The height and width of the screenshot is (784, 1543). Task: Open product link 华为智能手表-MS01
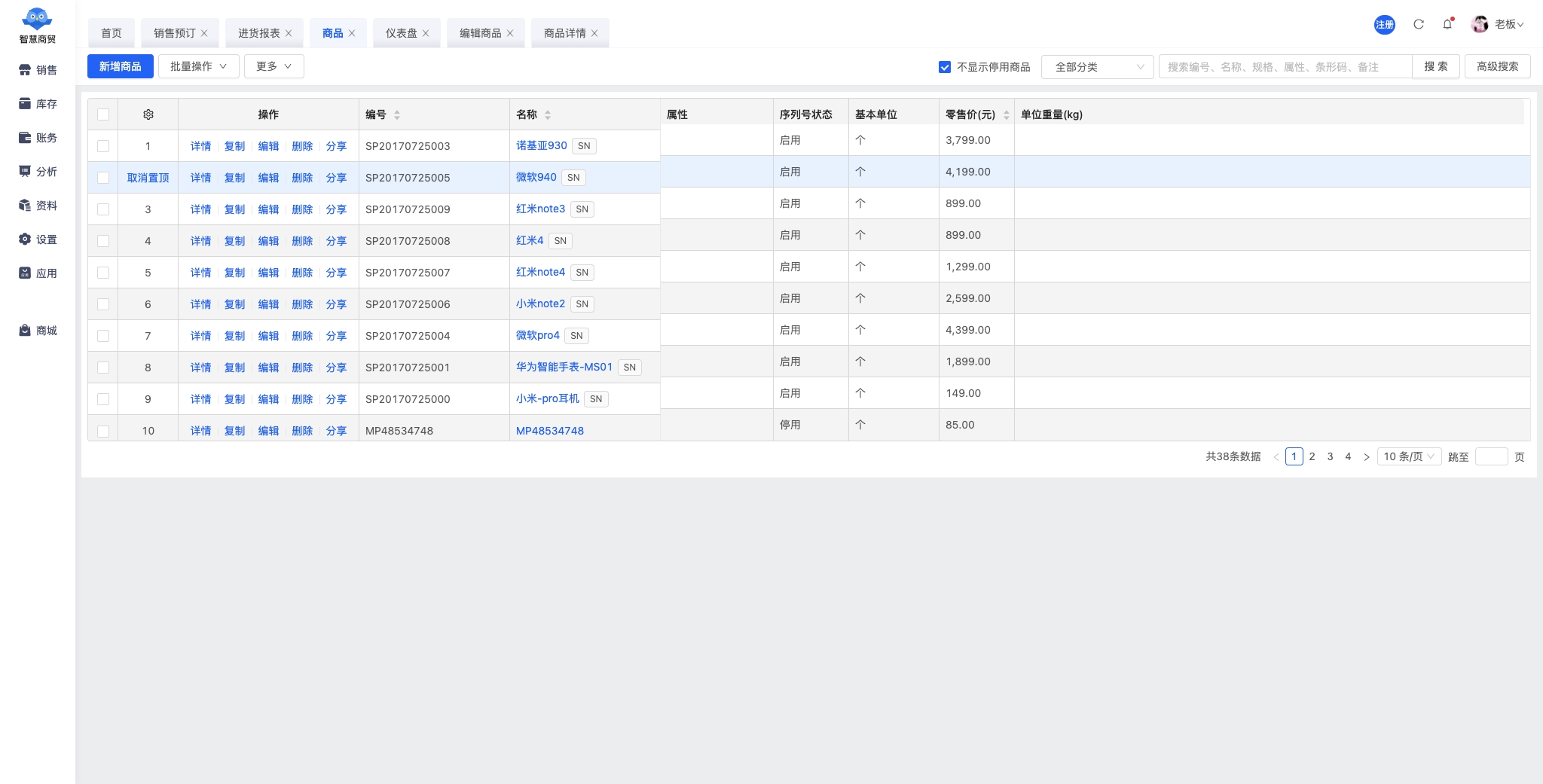click(564, 367)
